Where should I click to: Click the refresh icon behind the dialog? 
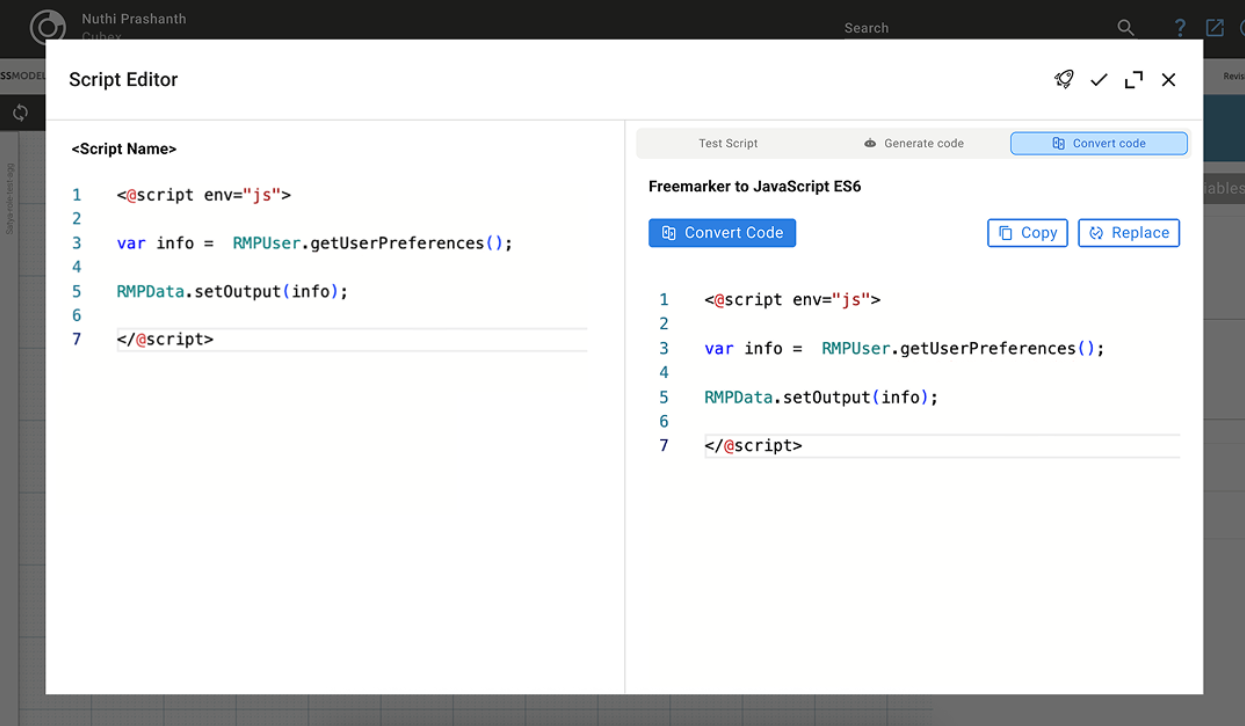[x=20, y=113]
